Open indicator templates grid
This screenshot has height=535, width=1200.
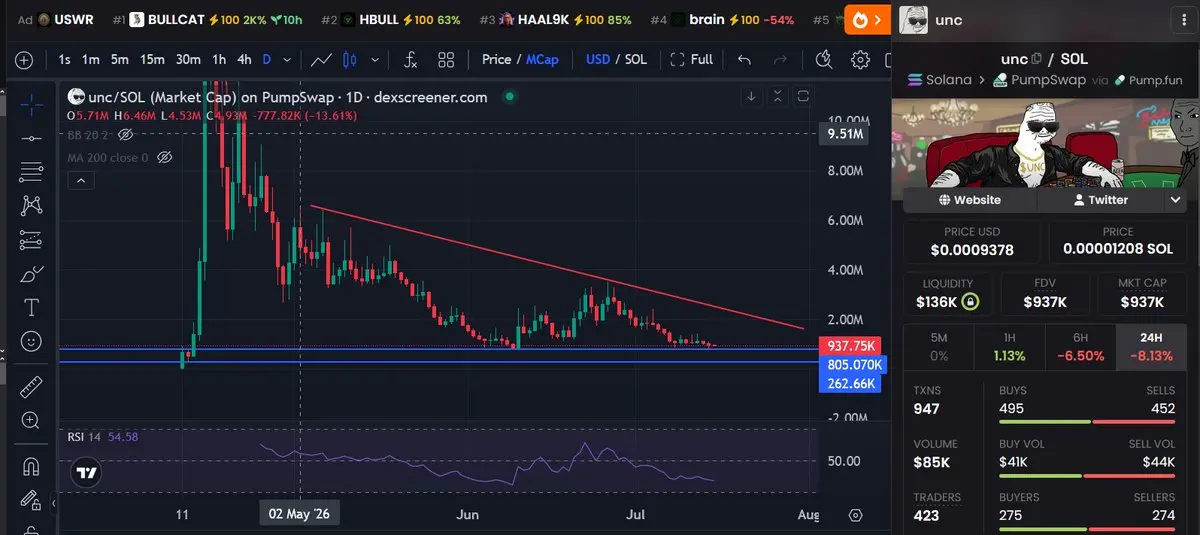pyautogui.click(x=446, y=60)
